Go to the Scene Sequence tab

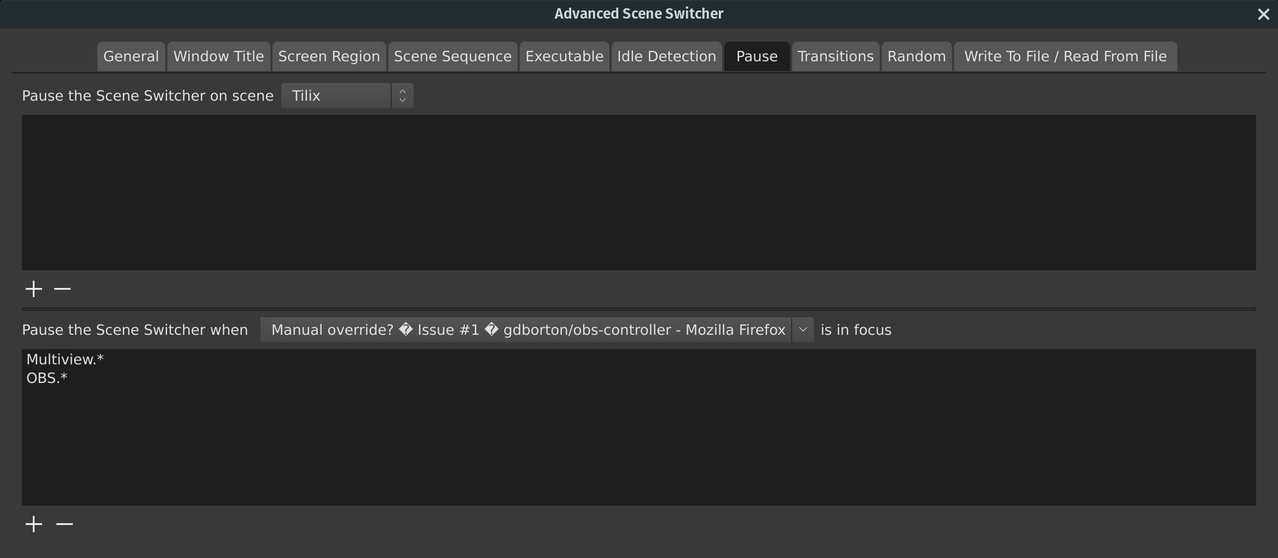(x=453, y=57)
